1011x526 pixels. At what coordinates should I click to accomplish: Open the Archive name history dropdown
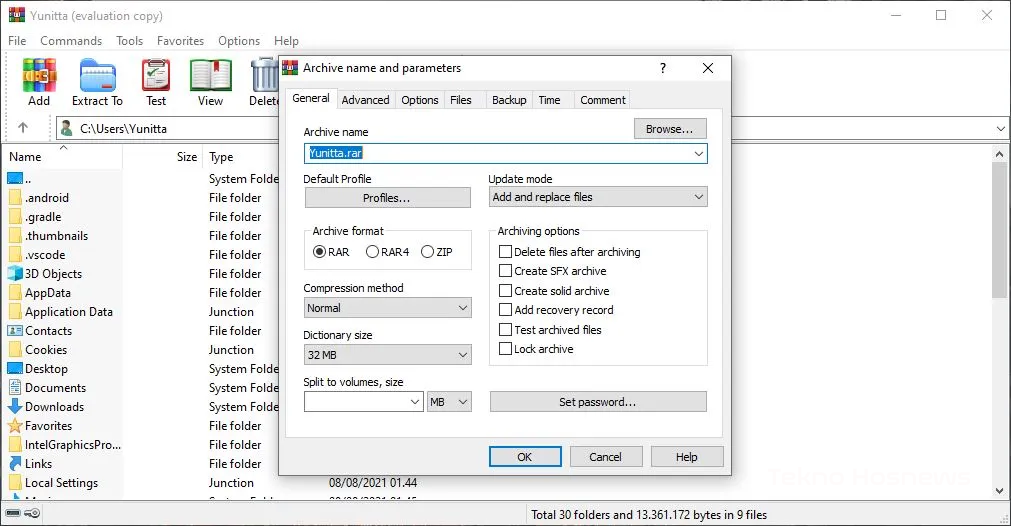(x=698, y=153)
